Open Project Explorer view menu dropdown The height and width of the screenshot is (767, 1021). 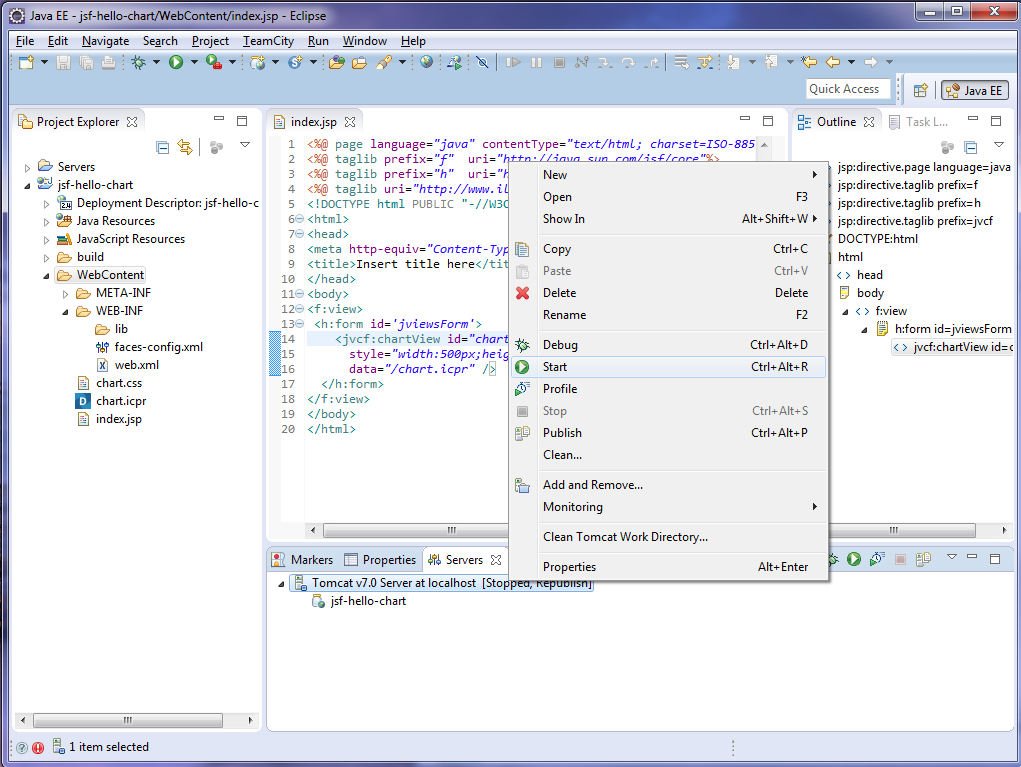click(245, 147)
